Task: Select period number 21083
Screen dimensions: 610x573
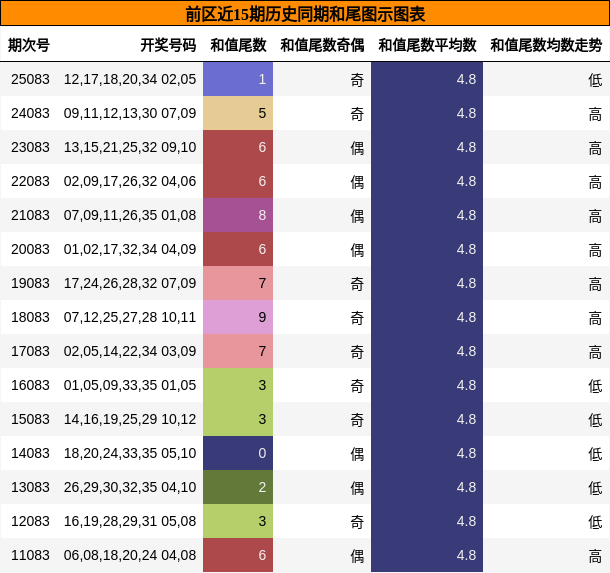Action: click(30, 215)
